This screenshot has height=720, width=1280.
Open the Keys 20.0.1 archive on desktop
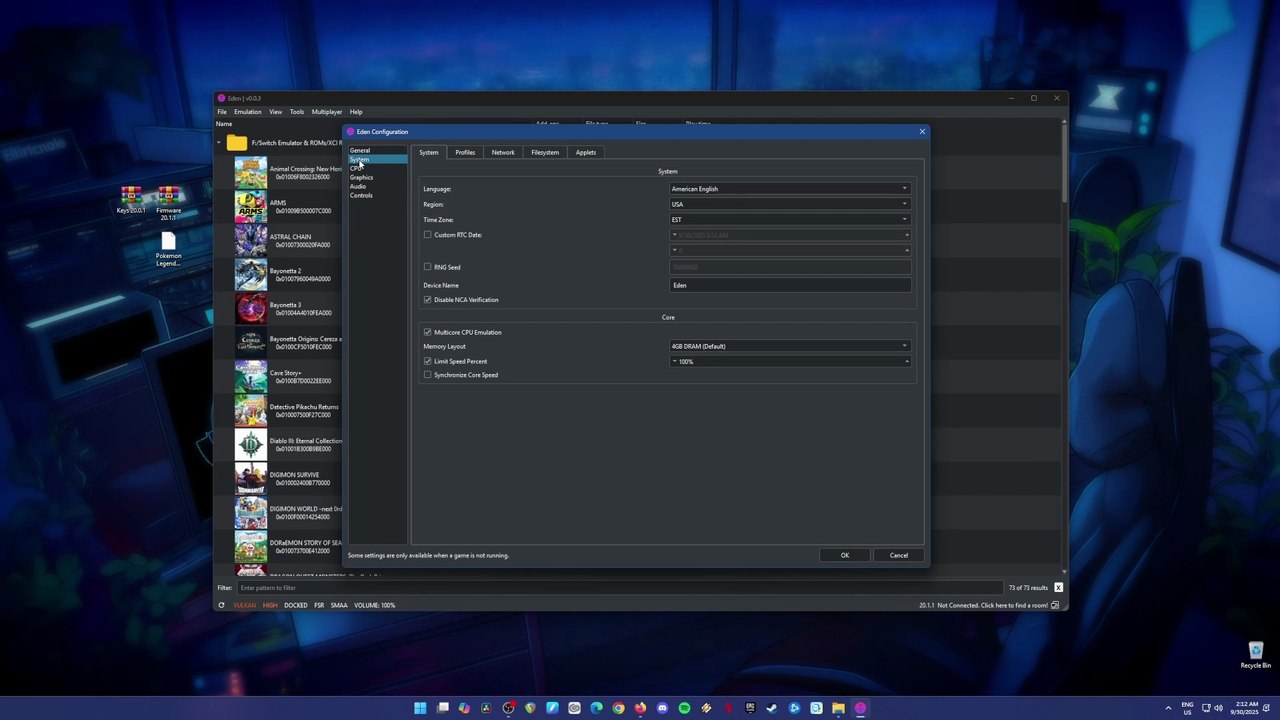[x=131, y=196]
